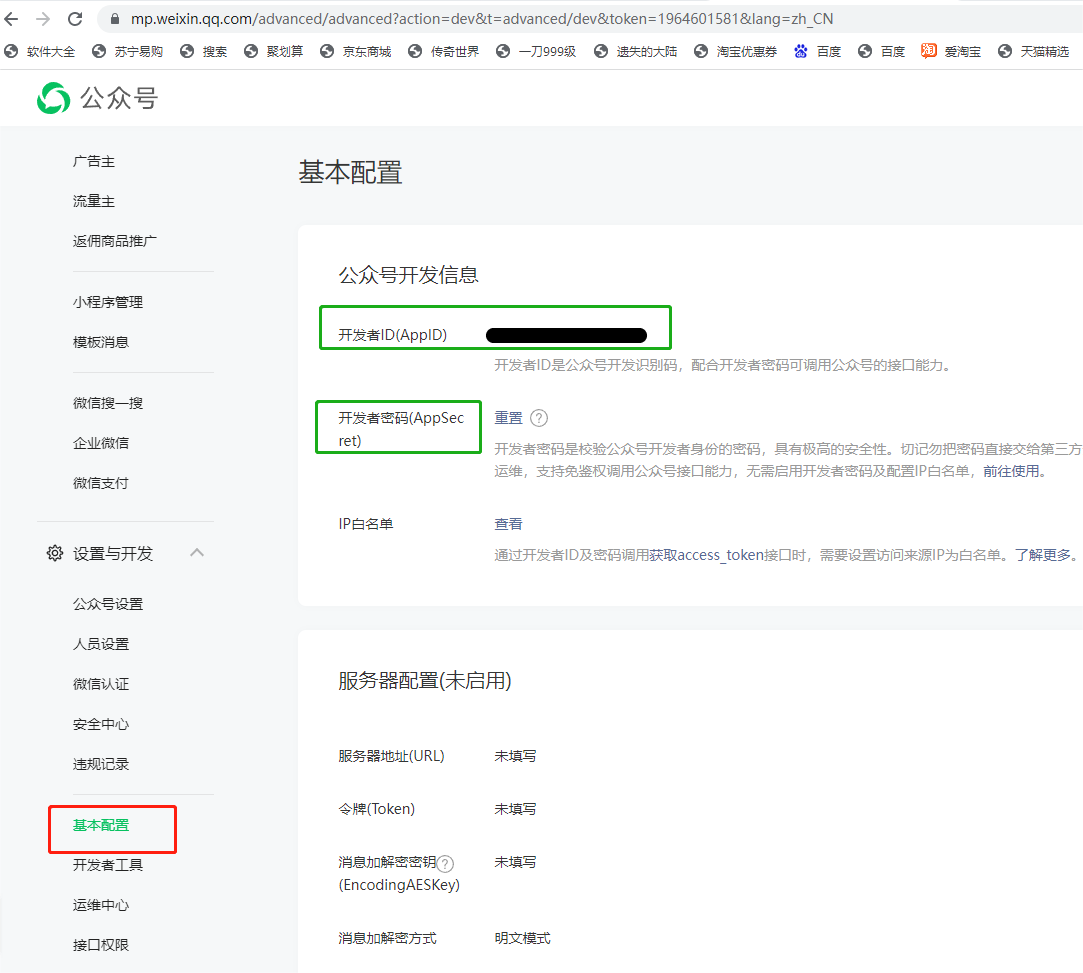Open 公众号设置 in the sidebar
This screenshot has height=973, width=1083.
(108, 604)
